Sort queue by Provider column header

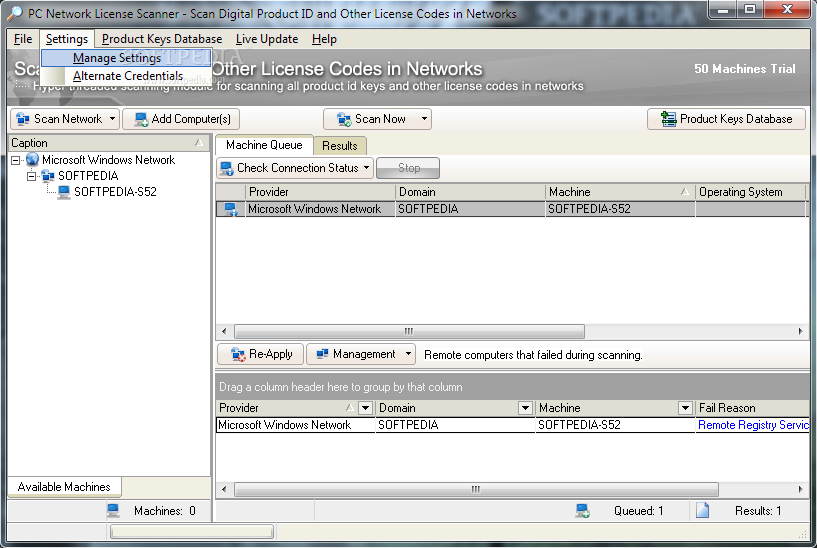click(x=320, y=192)
